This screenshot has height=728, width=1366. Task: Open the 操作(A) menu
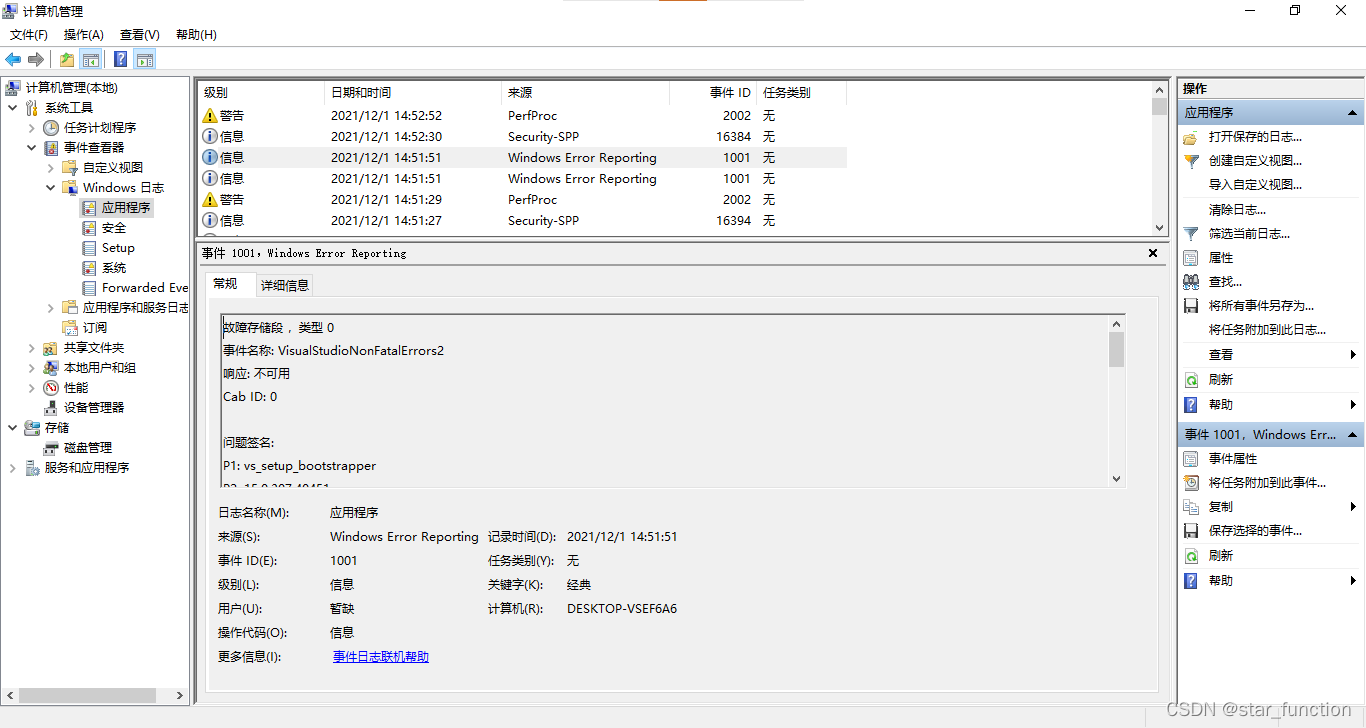point(84,35)
